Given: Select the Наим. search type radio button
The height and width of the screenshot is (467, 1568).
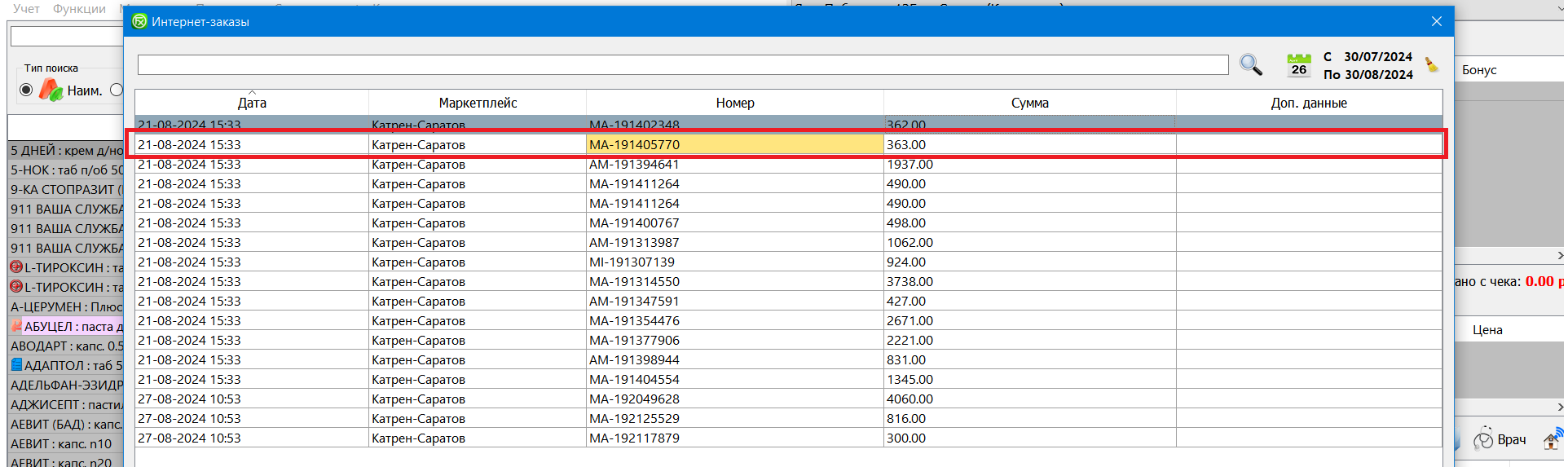Looking at the screenshot, I should (x=26, y=90).
